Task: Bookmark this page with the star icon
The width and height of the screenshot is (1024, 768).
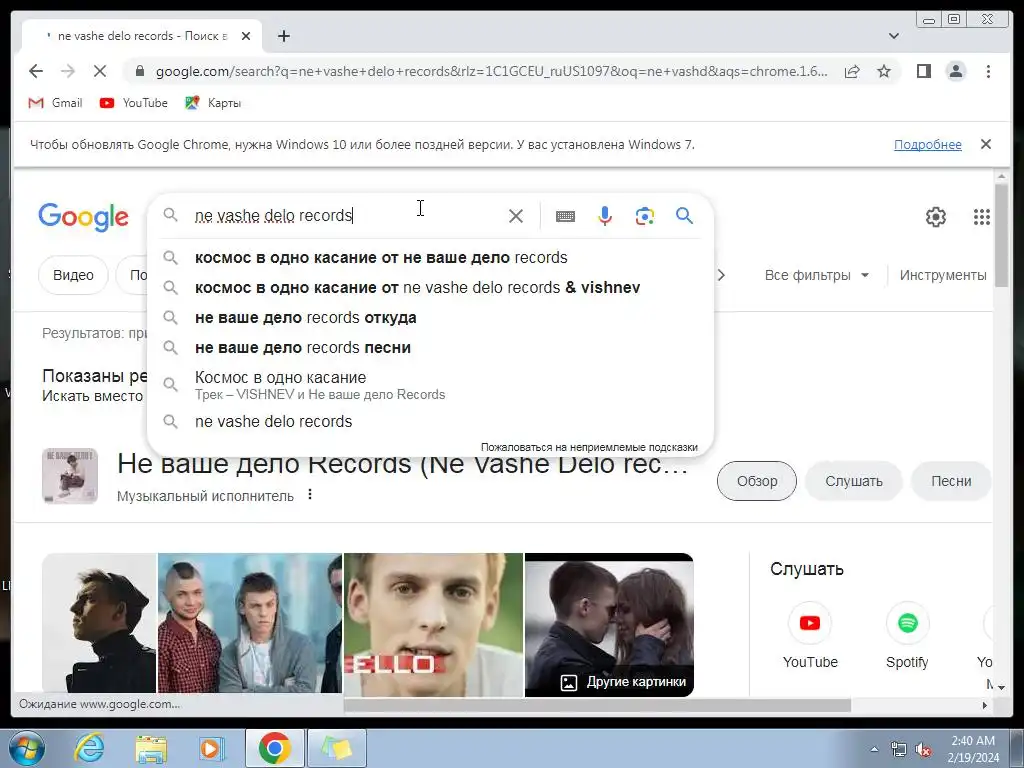Action: coord(884,71)
